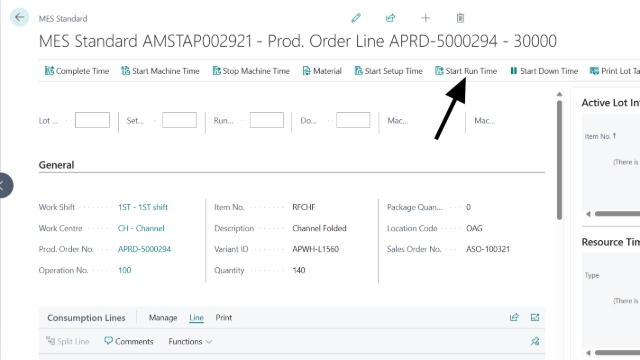This screenshot has width=640, height=360.
Task: Click Stop Machine Time
Action: pyautogui.click(x=251, y=71)
